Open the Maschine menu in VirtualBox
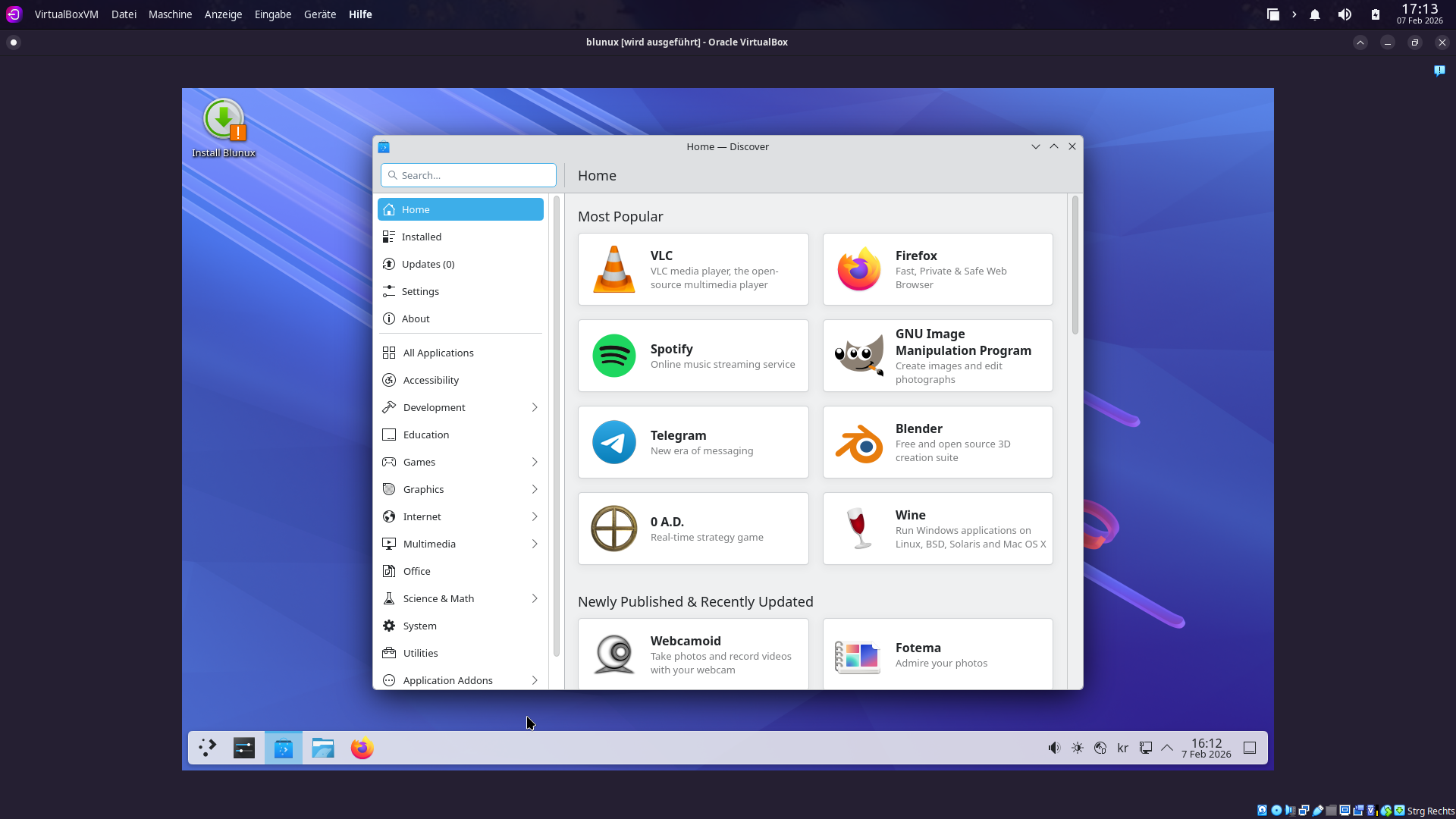 coord(170,14)
